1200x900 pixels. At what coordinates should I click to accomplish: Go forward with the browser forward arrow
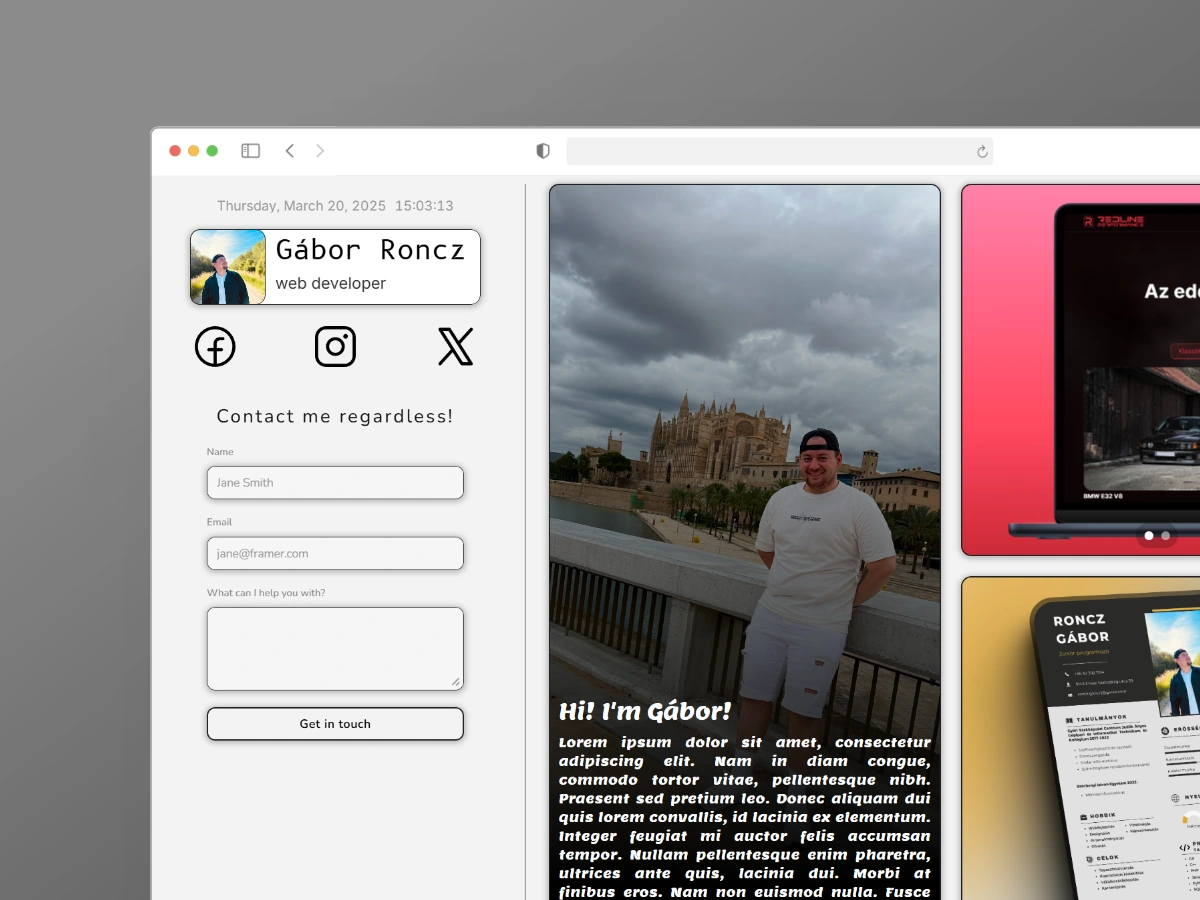320,151
